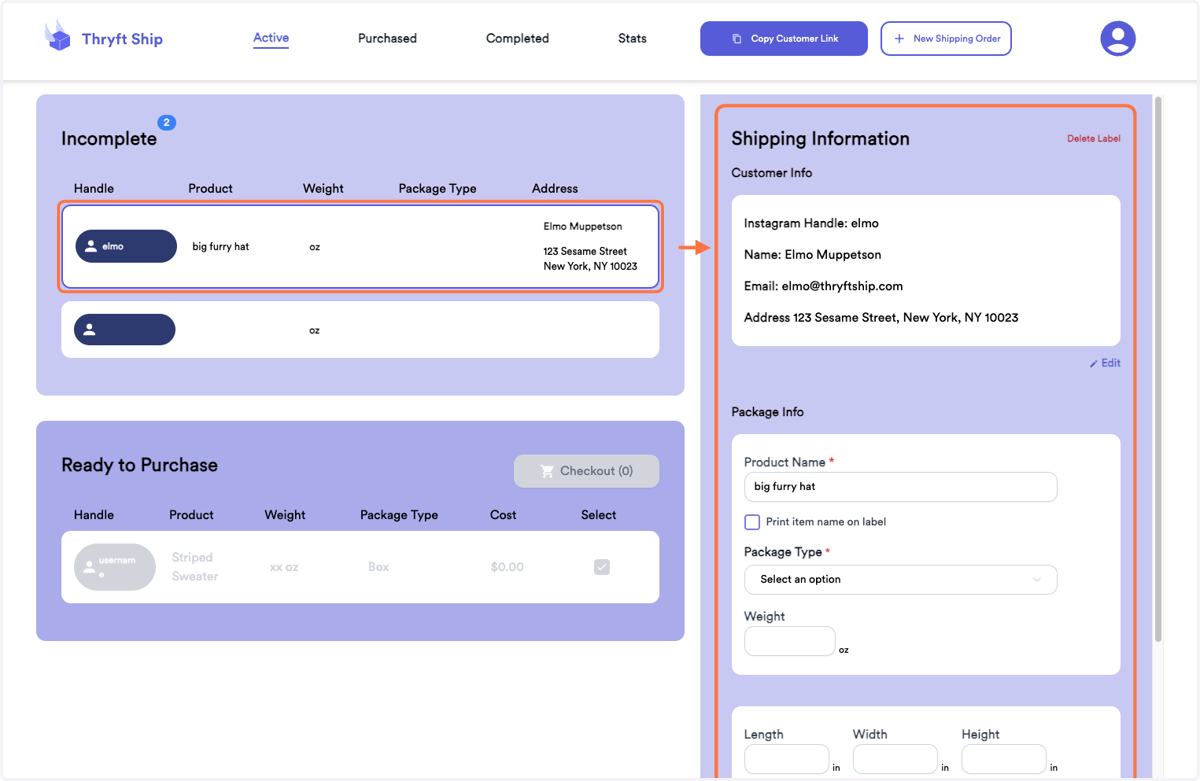
Task: Click the Ready to Purchase heading
Action: point(139,465)
